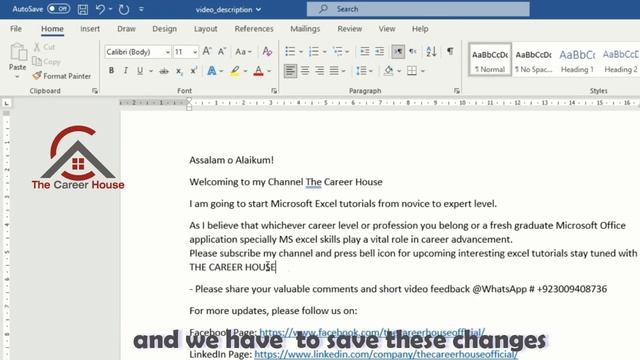Open the Facebook page hyperlink
The height and width of the screenshot is (360, 640).
372,332
